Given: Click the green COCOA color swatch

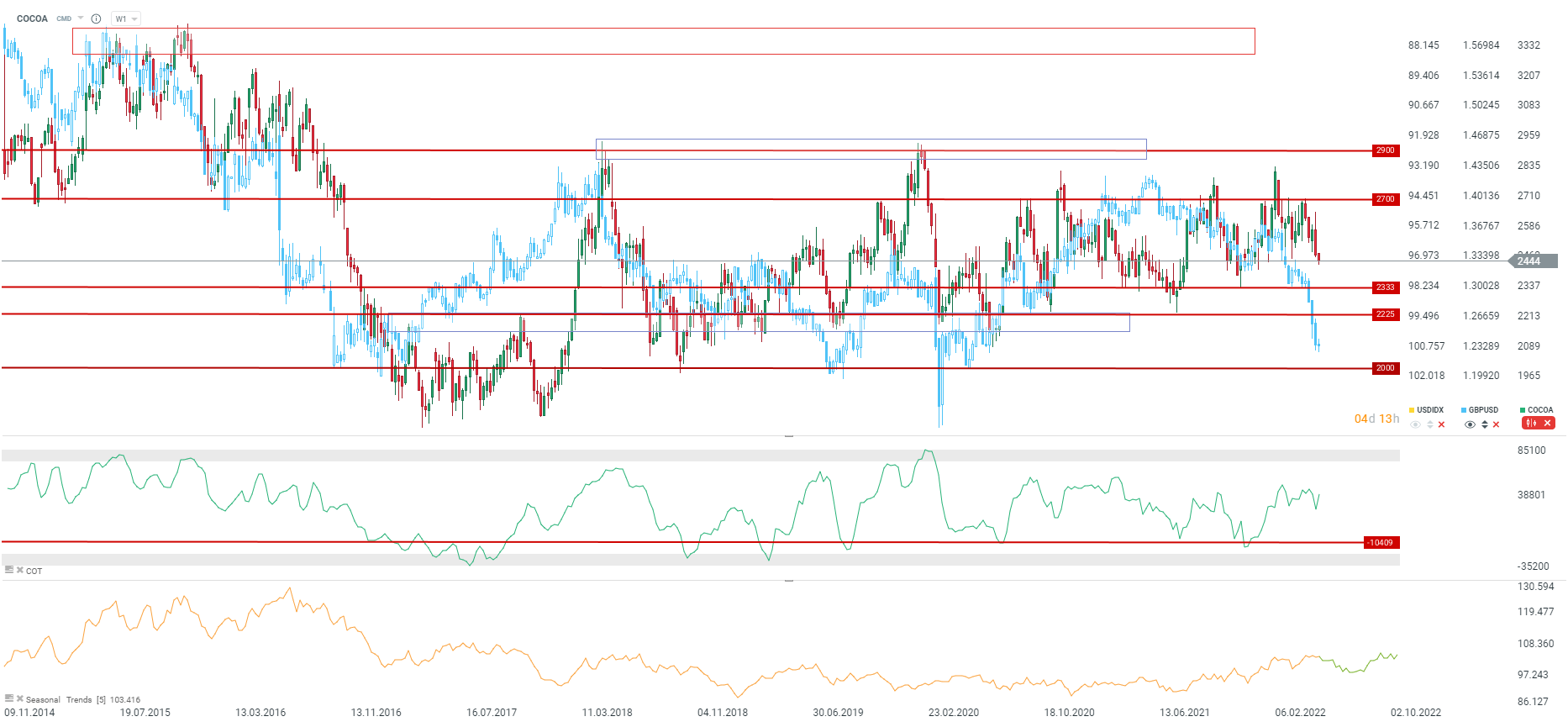Looking at the screenshot, I should [1523, 410].
